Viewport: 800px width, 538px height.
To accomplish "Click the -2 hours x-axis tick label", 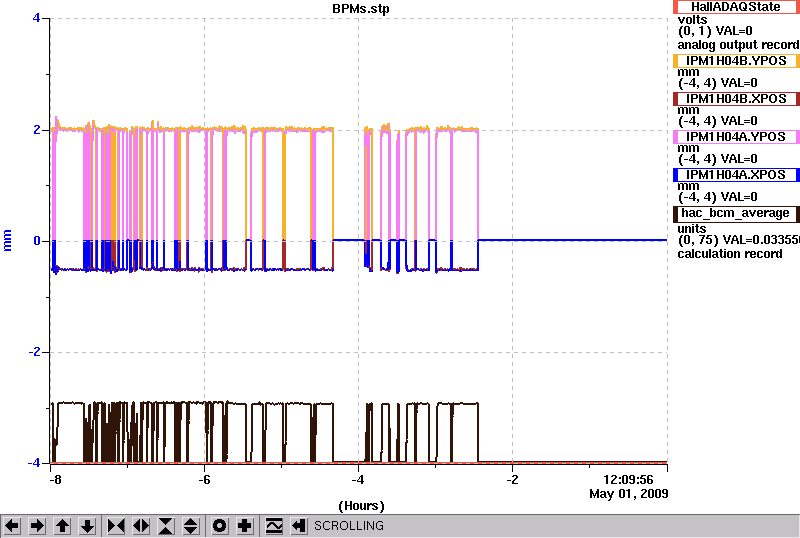I will click(x=512, y=480).
